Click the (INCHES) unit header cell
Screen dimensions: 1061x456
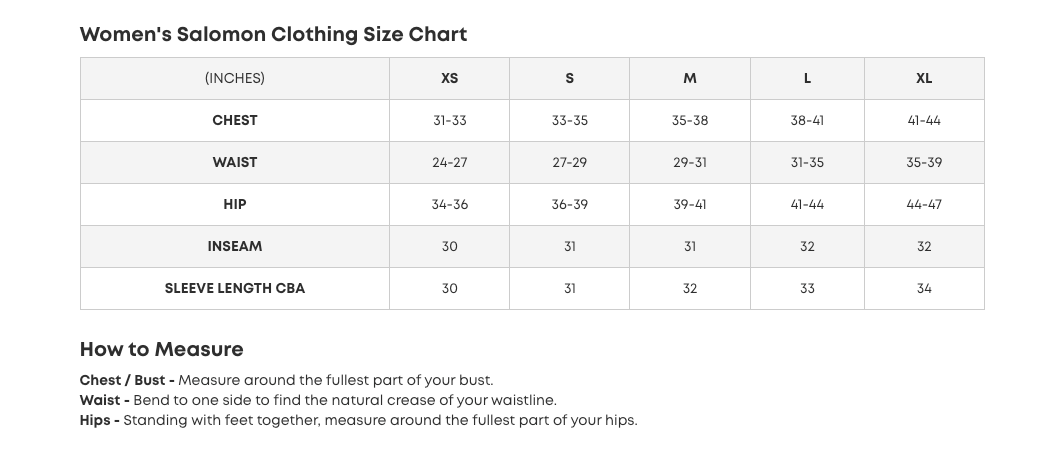235,78
